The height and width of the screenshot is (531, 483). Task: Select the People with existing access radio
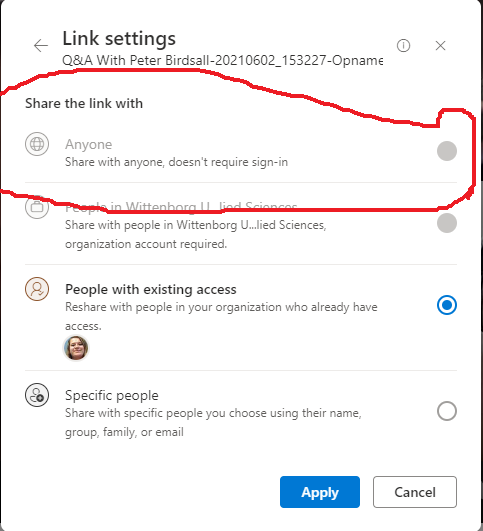click(x=447, y=305)
